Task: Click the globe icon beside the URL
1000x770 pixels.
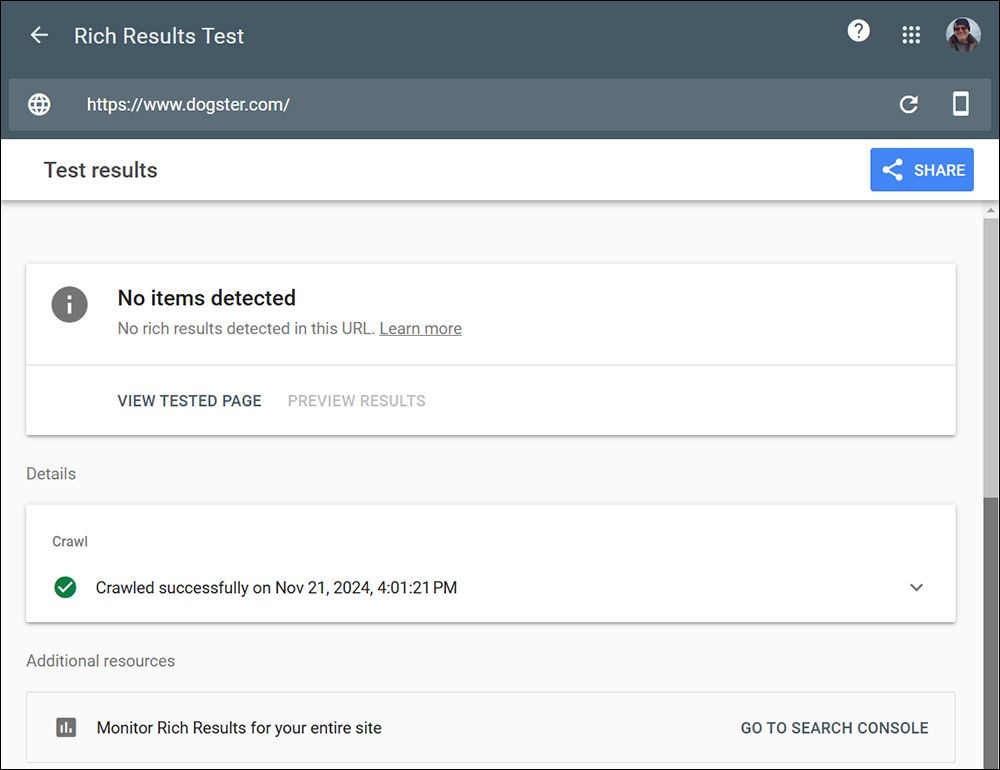Action: (39, 104)
